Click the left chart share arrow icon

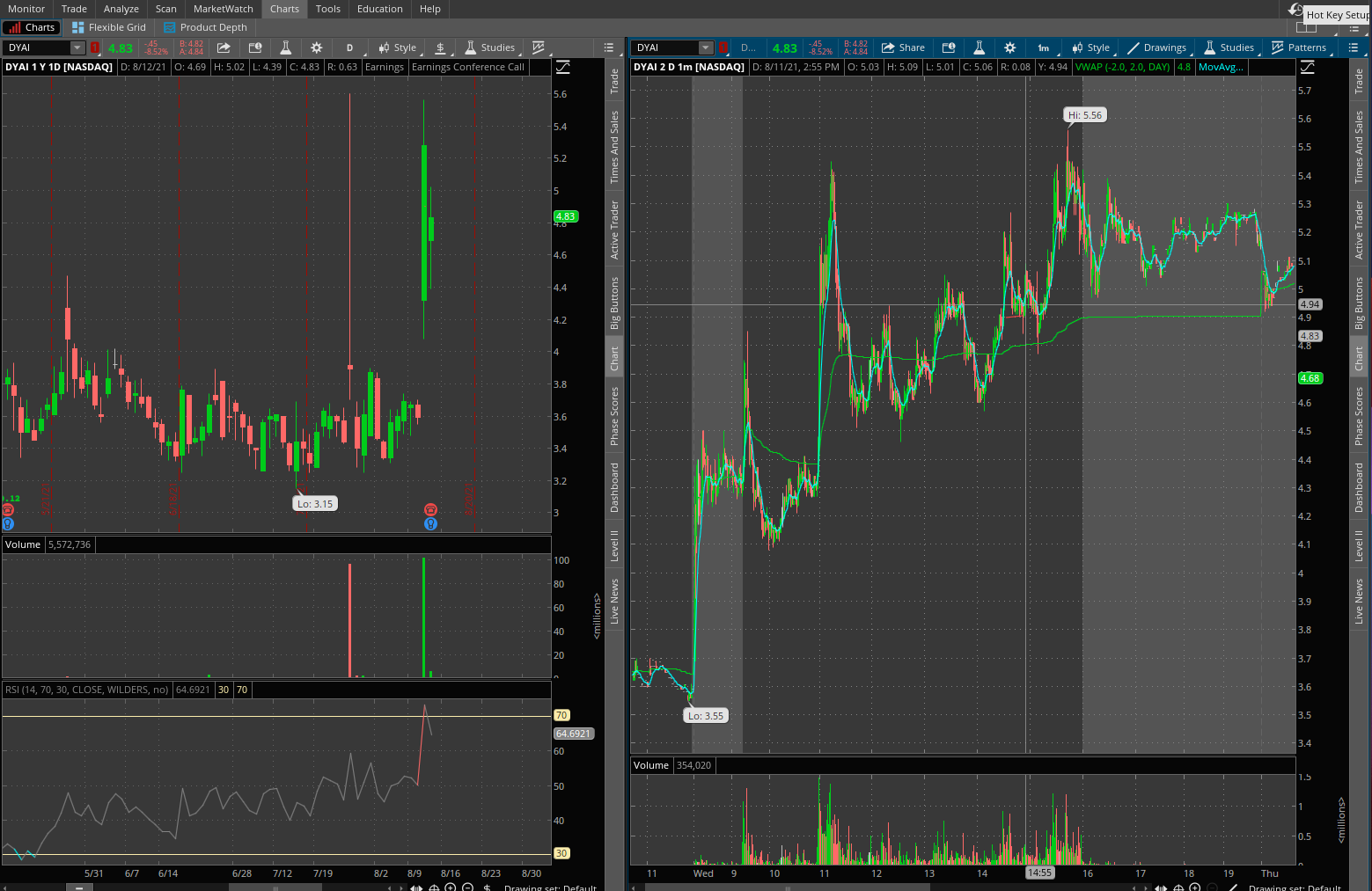(224, 47)
